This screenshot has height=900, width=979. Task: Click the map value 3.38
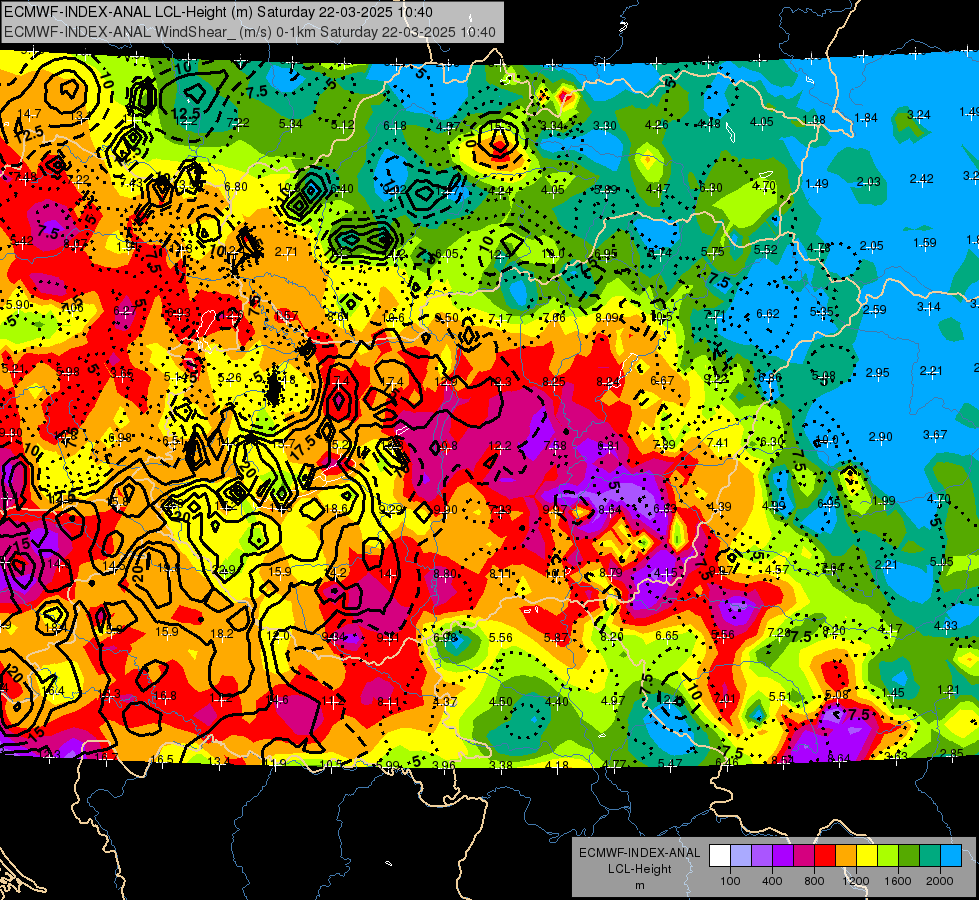(501, 765)
